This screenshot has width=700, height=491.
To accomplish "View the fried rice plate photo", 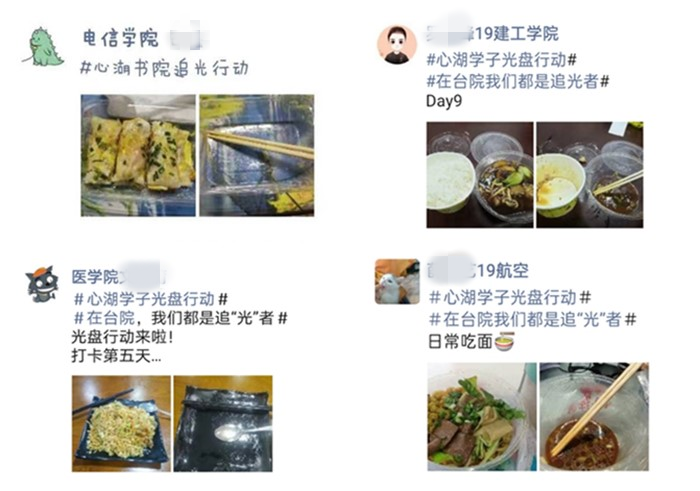I will [x=121, y=424].
